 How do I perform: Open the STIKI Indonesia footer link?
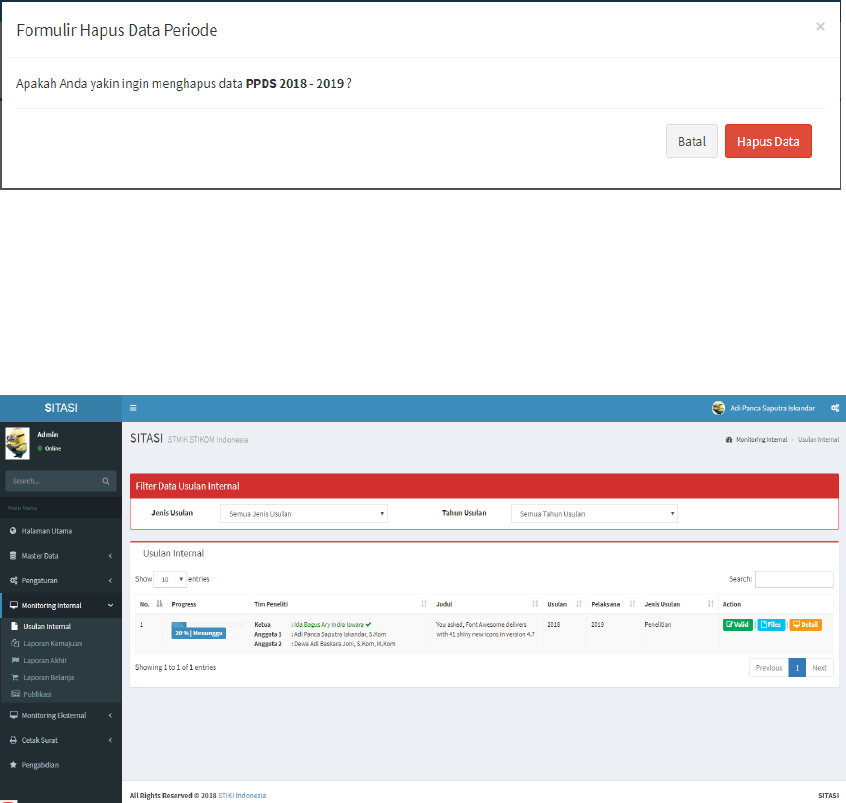[x=242, y=795]
